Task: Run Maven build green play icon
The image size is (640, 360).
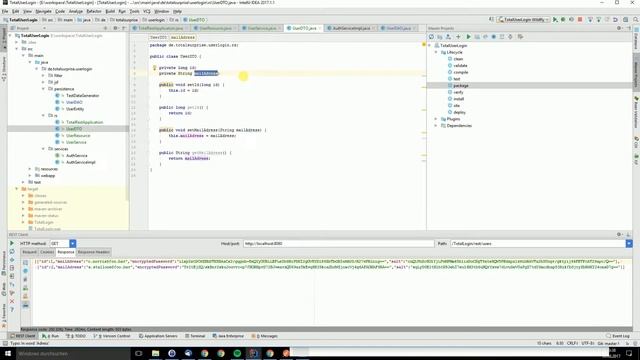Action: (469, 37)
